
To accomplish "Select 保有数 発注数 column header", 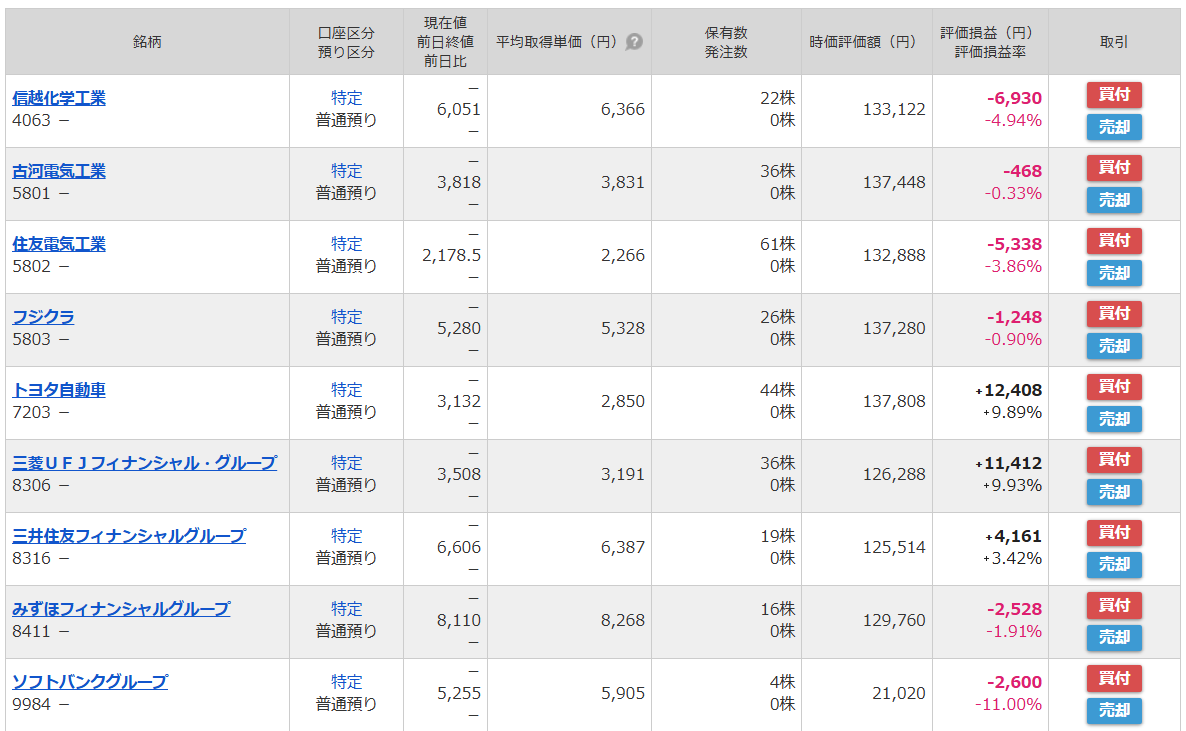I will pyautogui.click(x=726, y=42).
